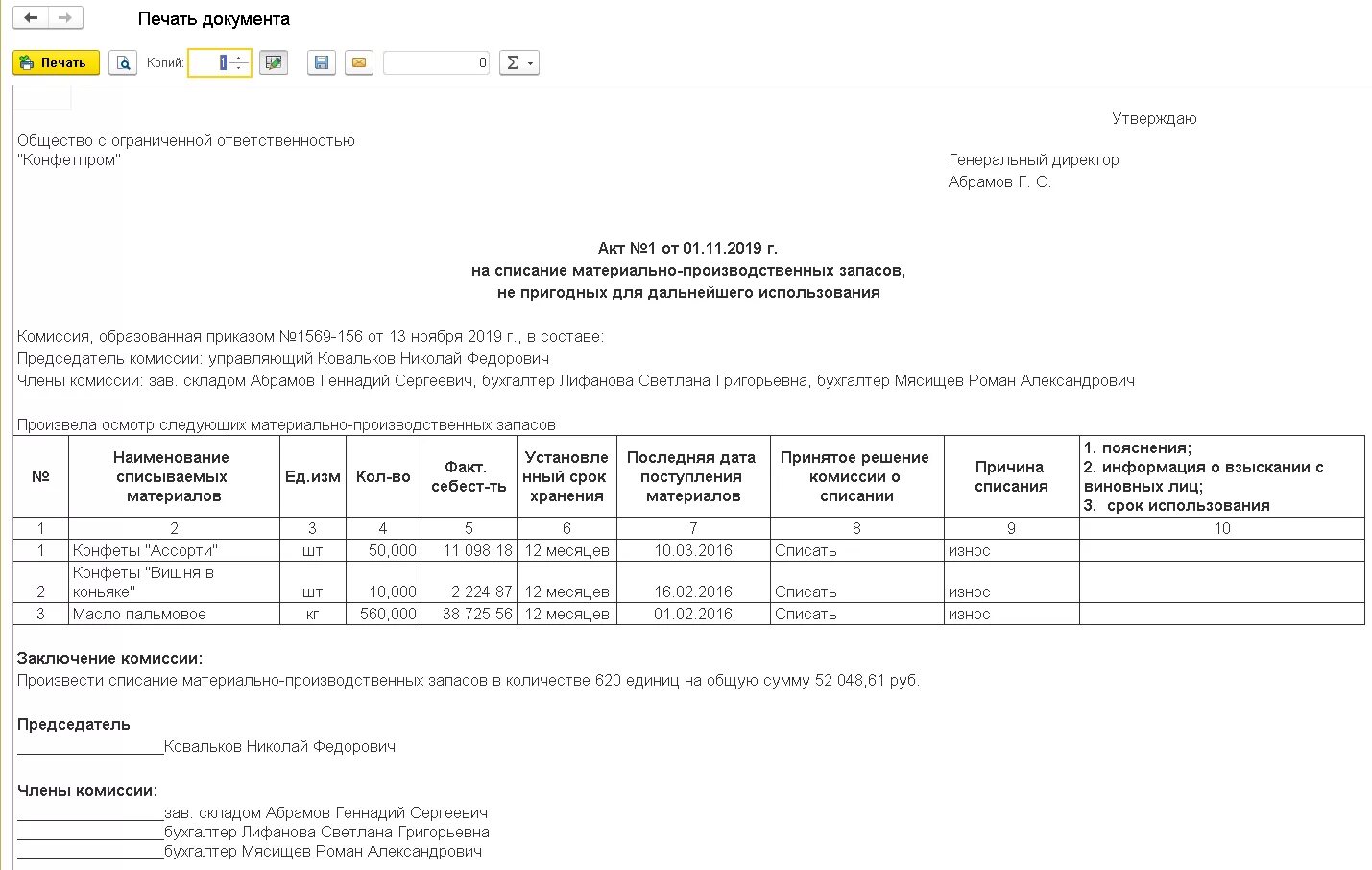Click the value '38 725,56' cell
Screen dimensions: 1372x870
pos(469,614)
